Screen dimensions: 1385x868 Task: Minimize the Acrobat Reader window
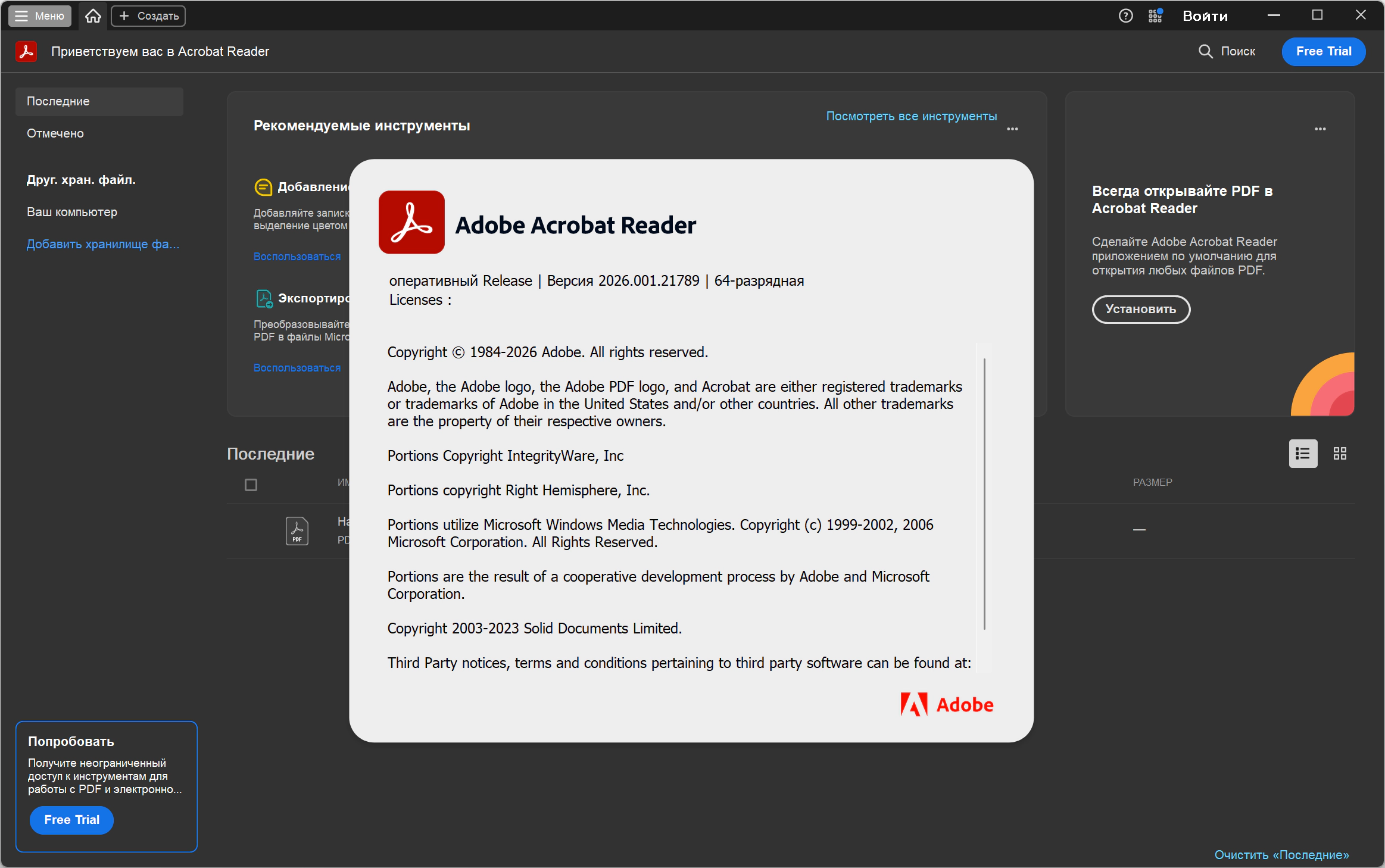pyautogui.click(x=1274, y=15)
